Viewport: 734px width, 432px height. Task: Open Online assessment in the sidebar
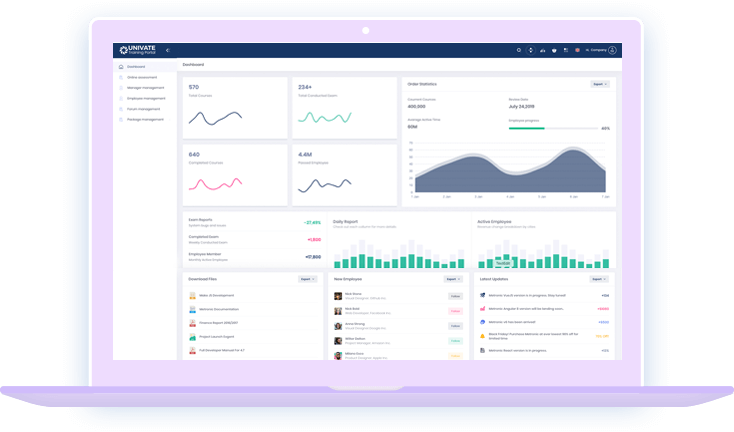[x=142, y=78]
